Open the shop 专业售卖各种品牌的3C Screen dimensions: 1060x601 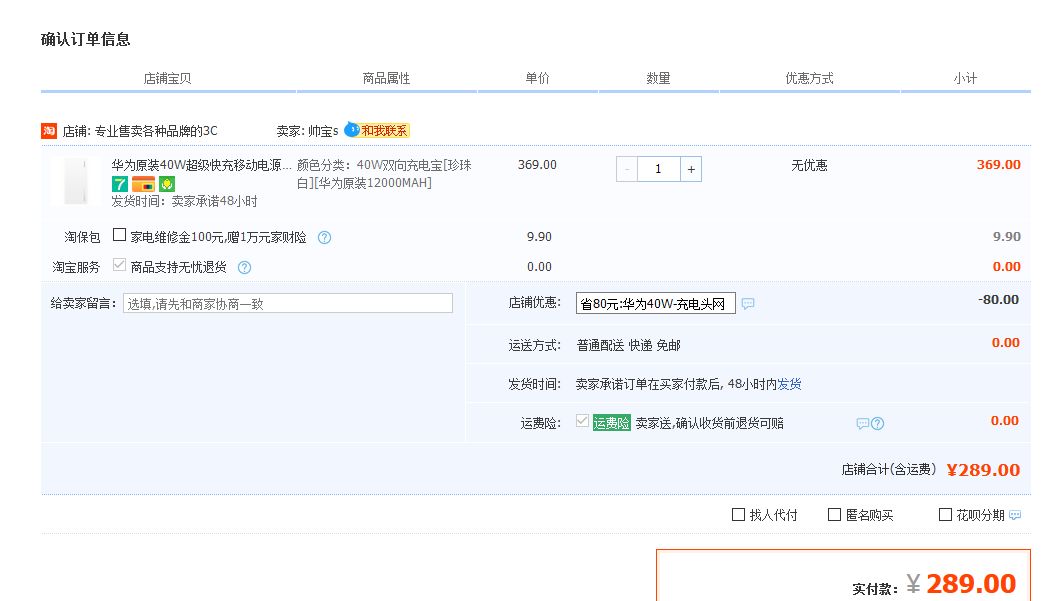tap(155, 131)
